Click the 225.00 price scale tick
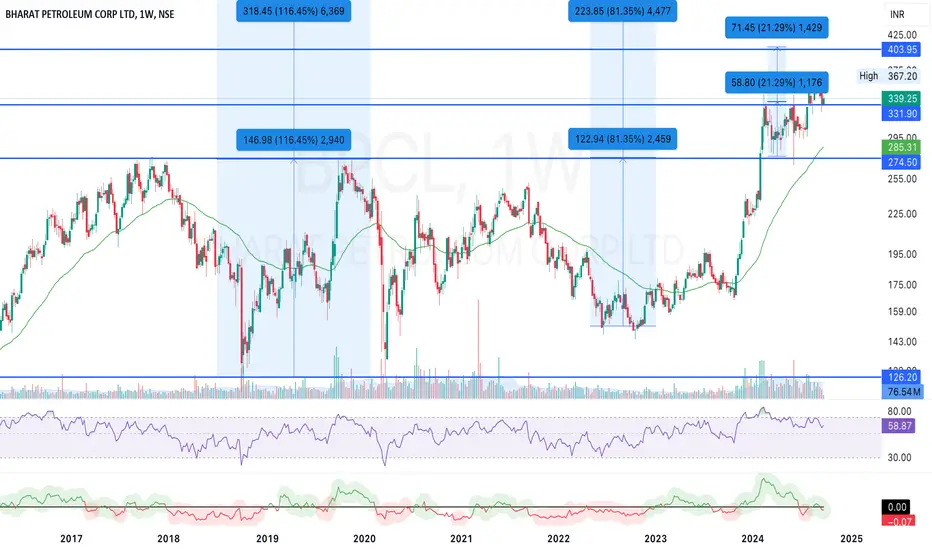 click(902, 214)
